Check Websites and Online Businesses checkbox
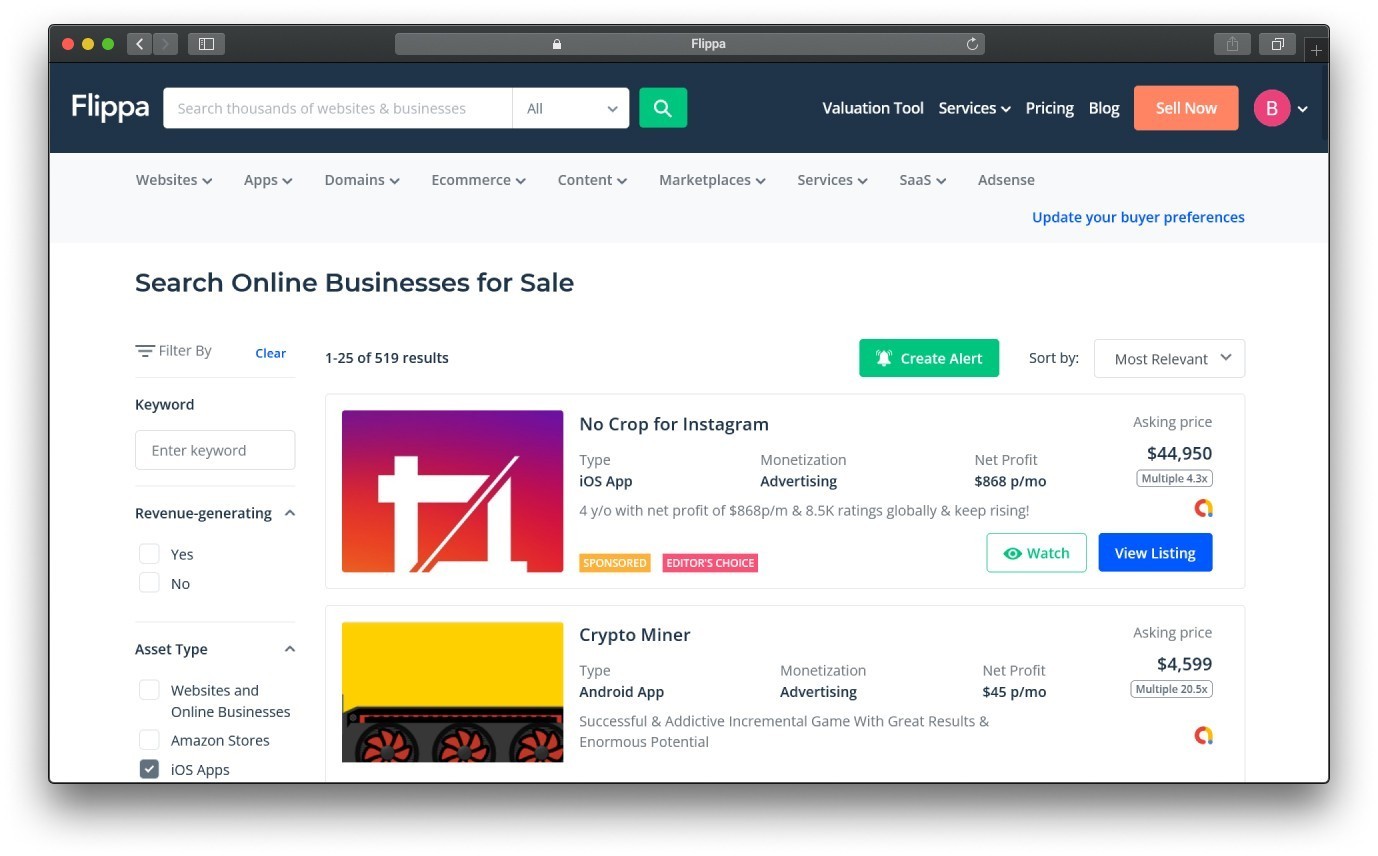This screenshot has width=1378, height=856. tap(149, 690)
